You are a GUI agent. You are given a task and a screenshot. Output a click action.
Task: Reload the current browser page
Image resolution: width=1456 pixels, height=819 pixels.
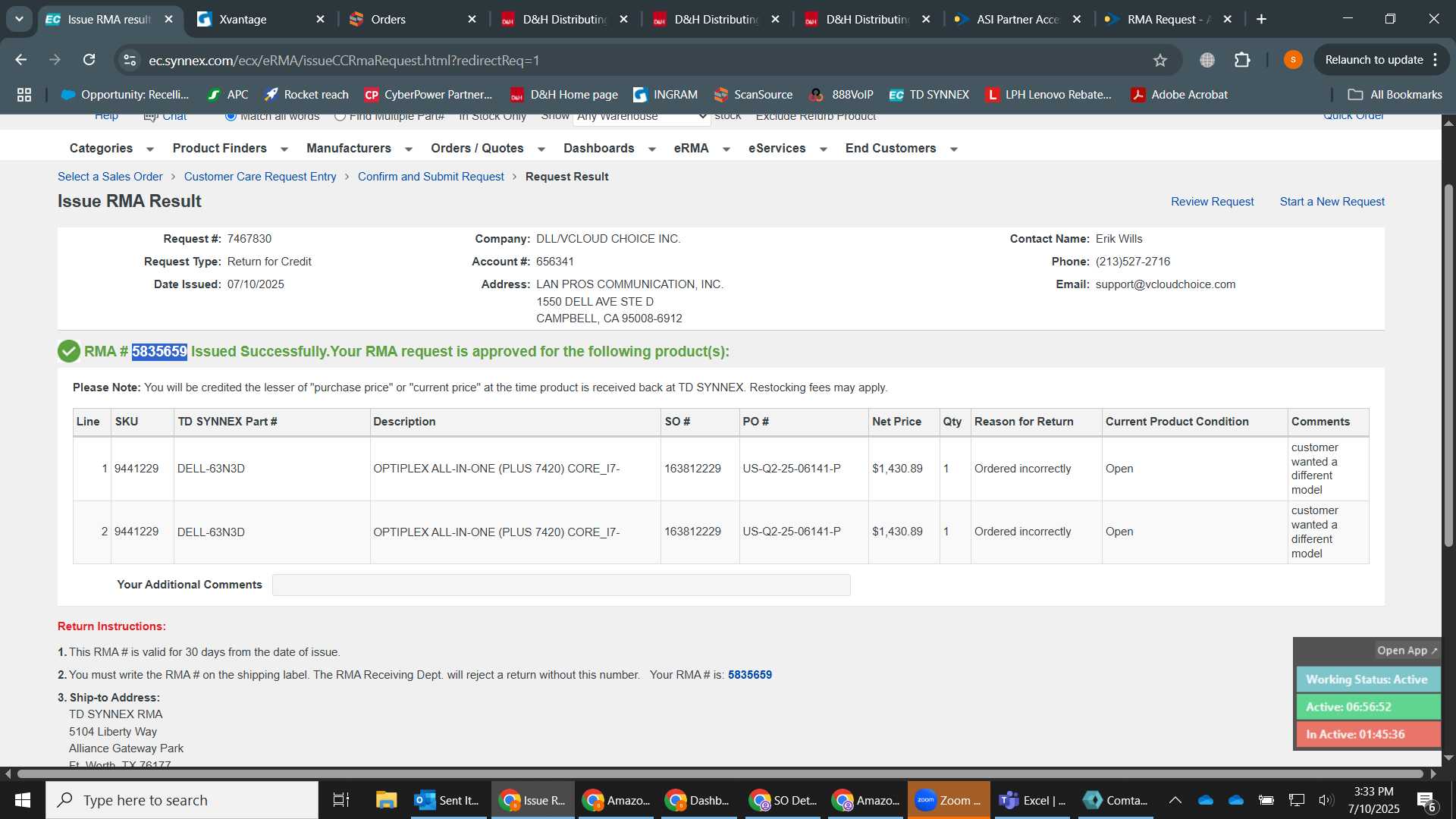pyautogui.click(x=89, y=60)
